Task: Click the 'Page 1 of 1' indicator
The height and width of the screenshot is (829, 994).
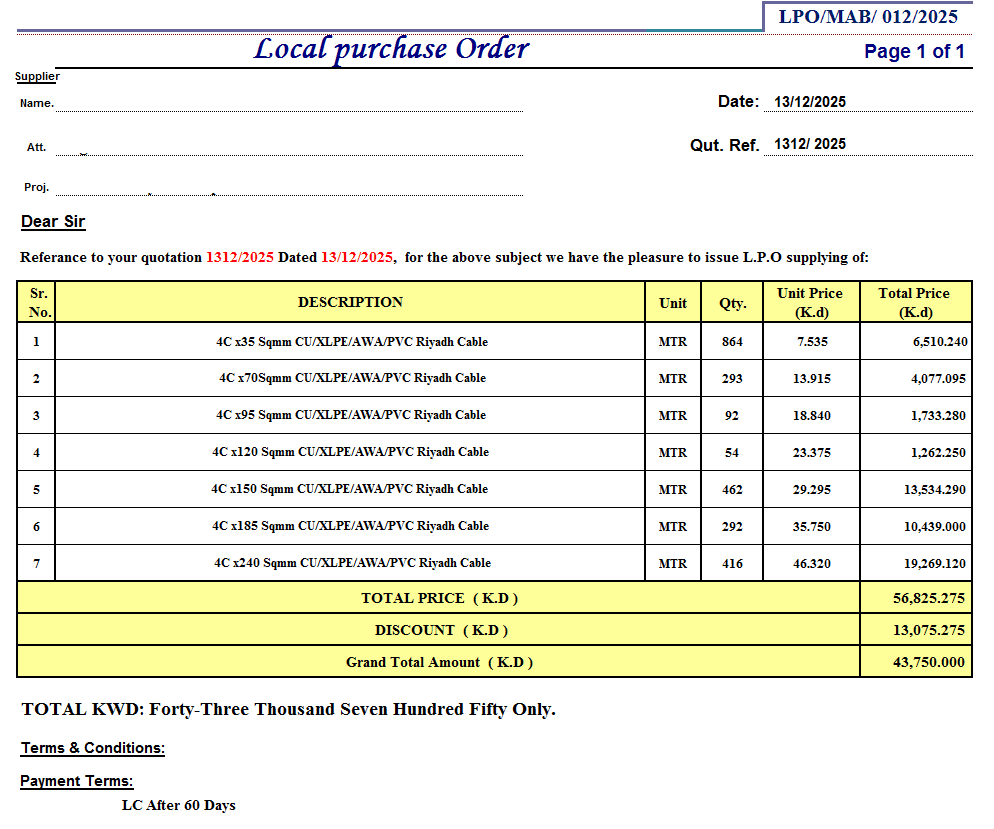Action: 914,51
